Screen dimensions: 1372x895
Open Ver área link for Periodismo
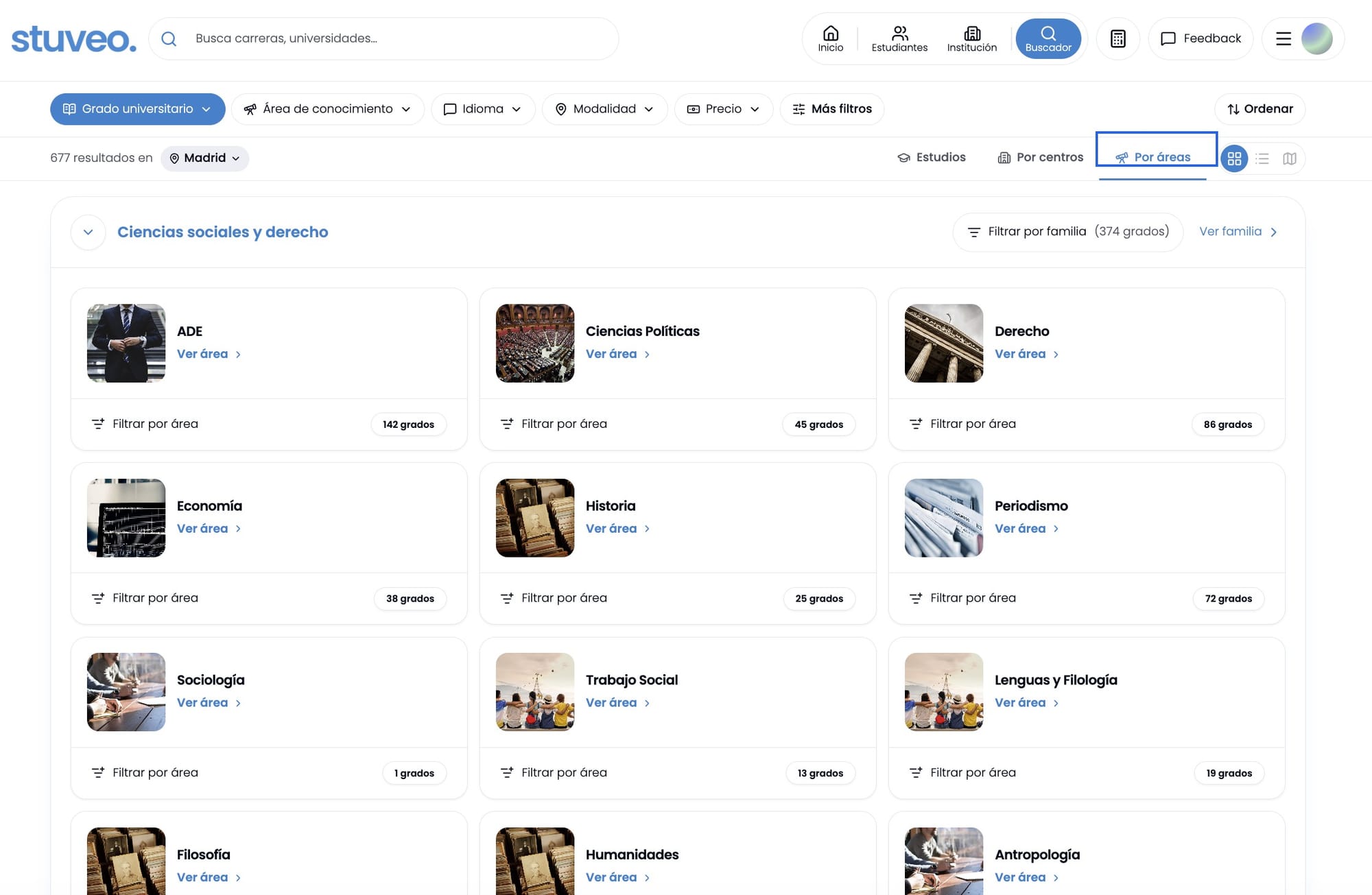coord(1027,528)
